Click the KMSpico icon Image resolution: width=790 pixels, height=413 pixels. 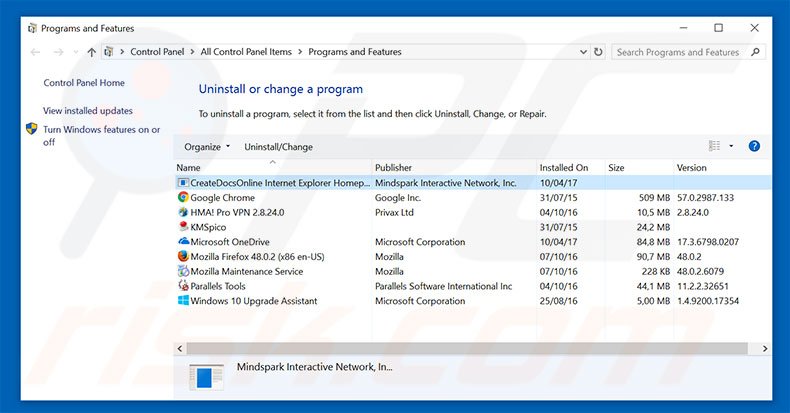tap(183, 227)
